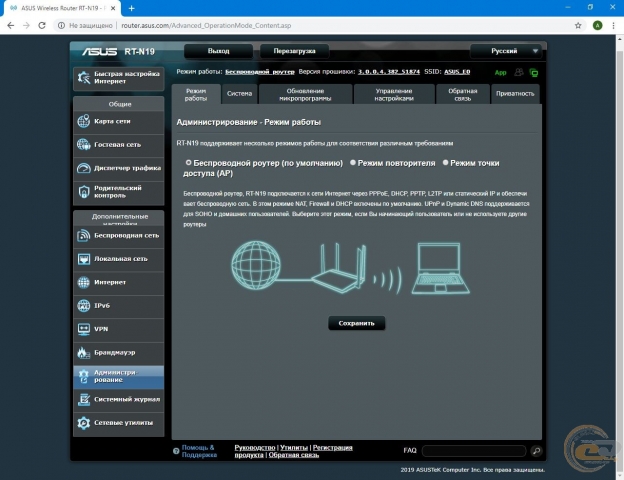The height and width of the screenshot is (480, 624).
Task: Click the Выход logout button
Action: point(218,51)
